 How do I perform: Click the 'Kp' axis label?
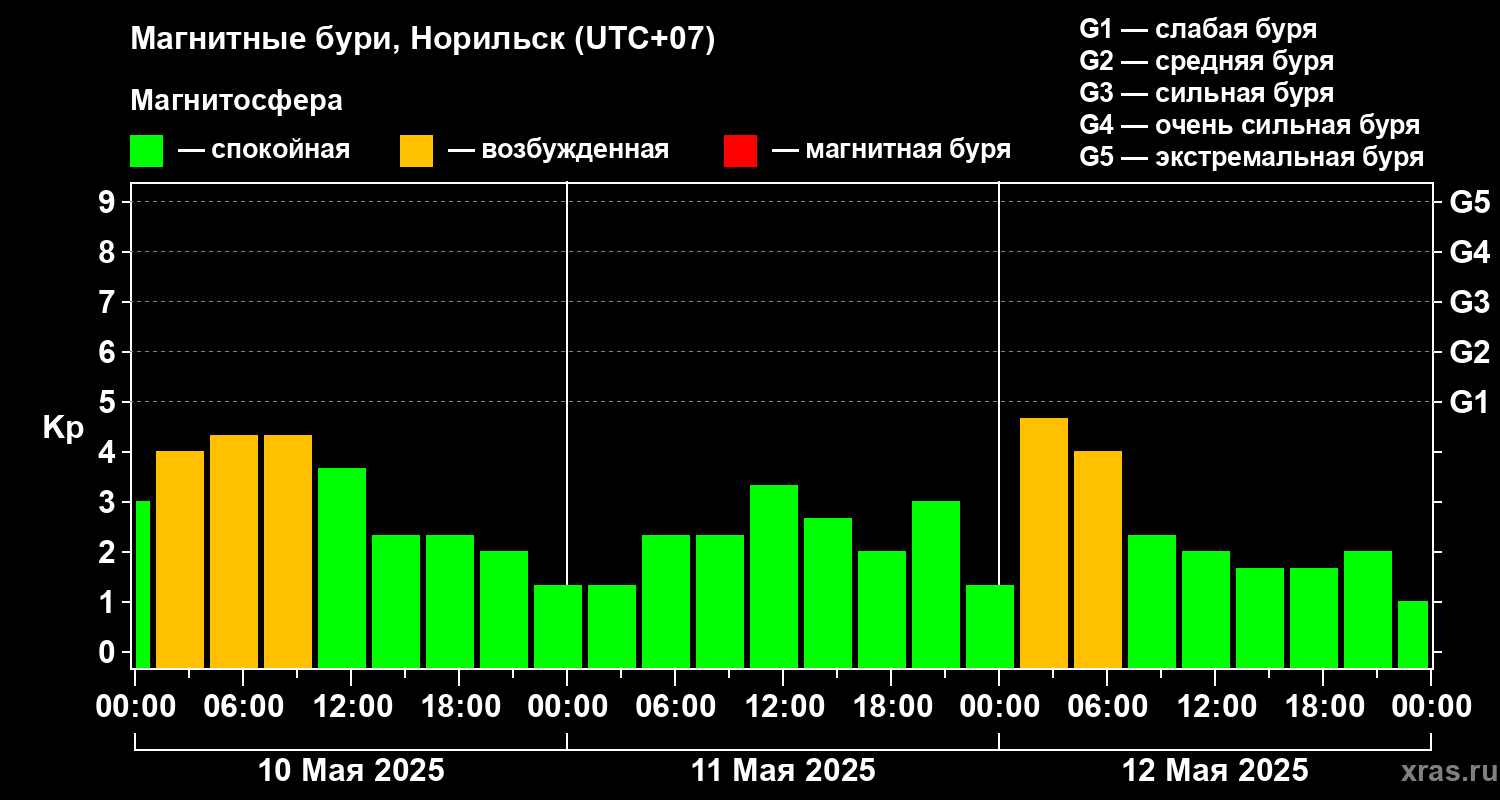(63, 427)
